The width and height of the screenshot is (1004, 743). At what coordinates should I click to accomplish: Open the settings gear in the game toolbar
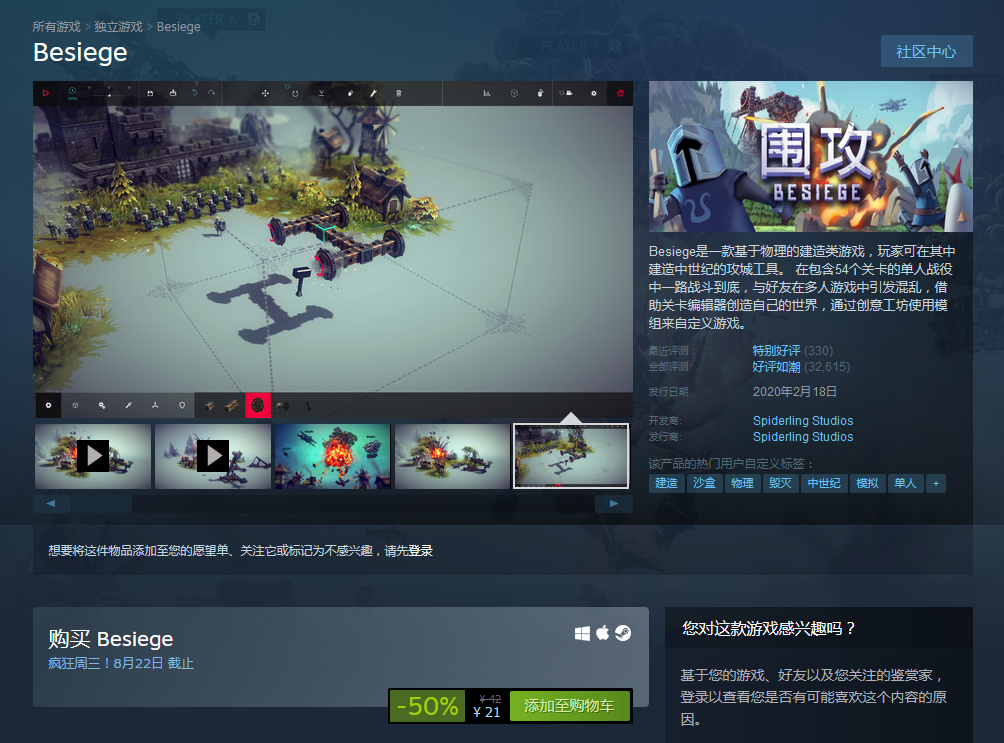tap(594, 92)
